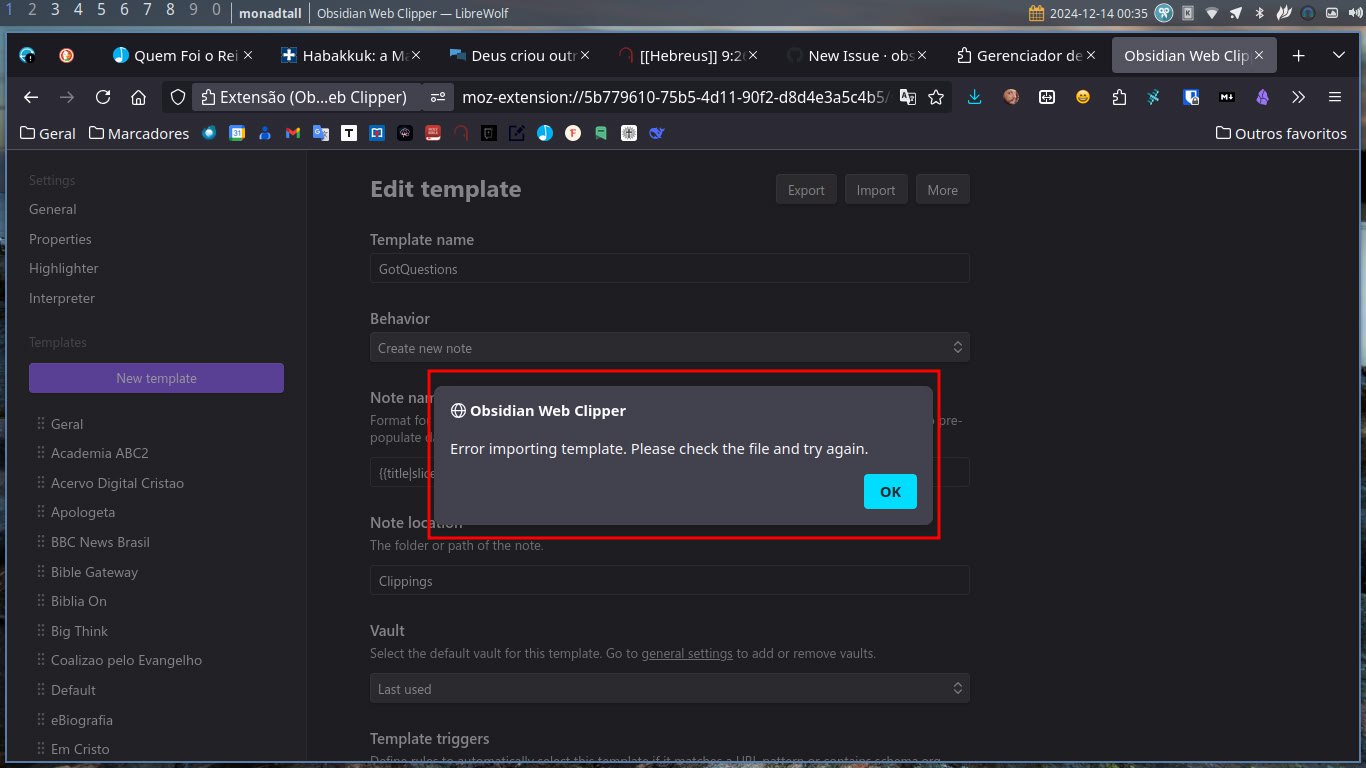This screenshot has width=1366, height=768.
Task: Expand the list all tabs chevron
Action: pos(1338,56)
